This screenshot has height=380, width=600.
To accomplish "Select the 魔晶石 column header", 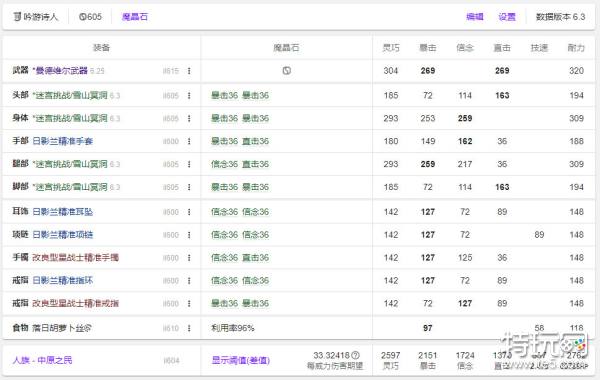I will click(286, 47).
